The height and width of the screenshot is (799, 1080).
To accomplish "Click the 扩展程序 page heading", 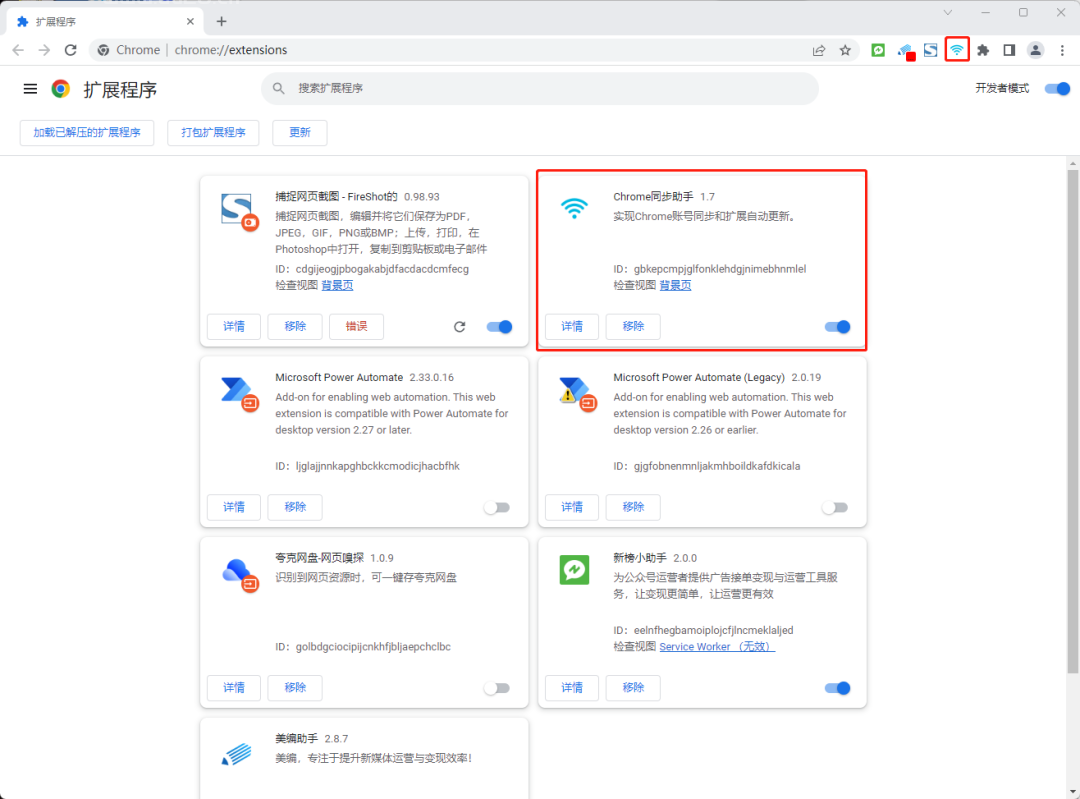I will (121, 90).
